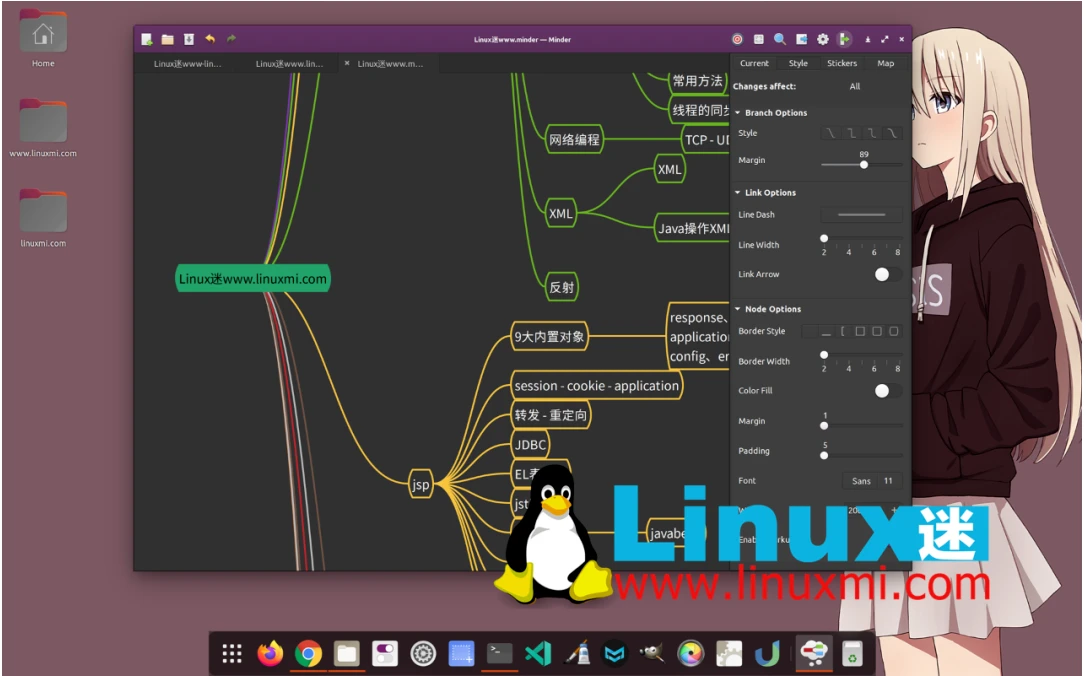The image size is (1086, 676).
Task: Click the All option next to Changes affect
Action: pos(855,86)
